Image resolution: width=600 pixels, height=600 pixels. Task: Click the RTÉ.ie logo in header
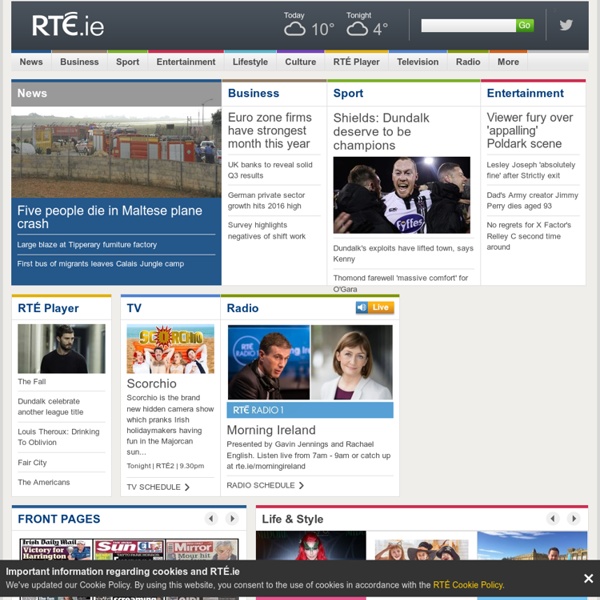coord(68,25)
